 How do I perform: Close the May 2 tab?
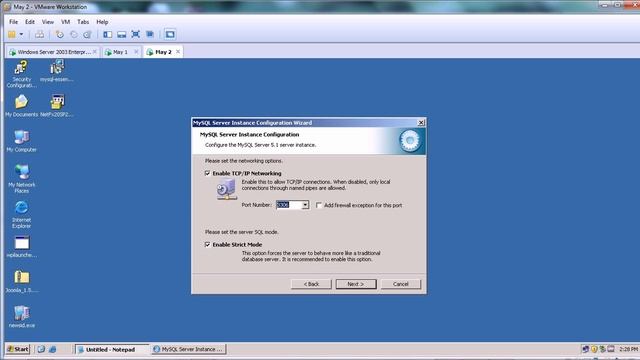coord(178,51)
